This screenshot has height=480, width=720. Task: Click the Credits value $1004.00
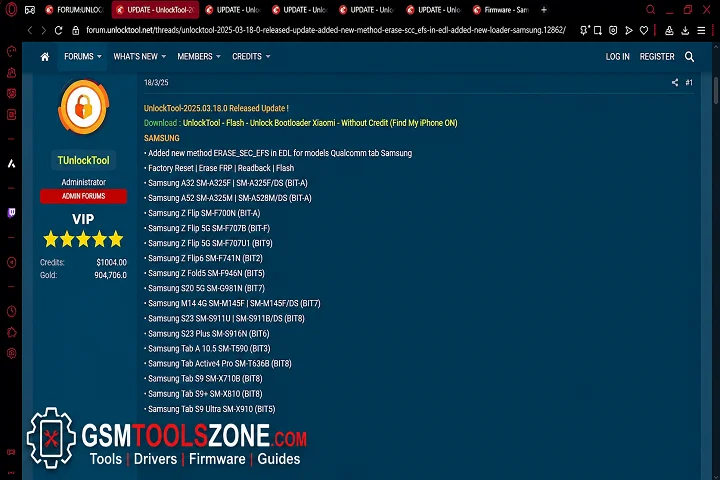(112, 262)
